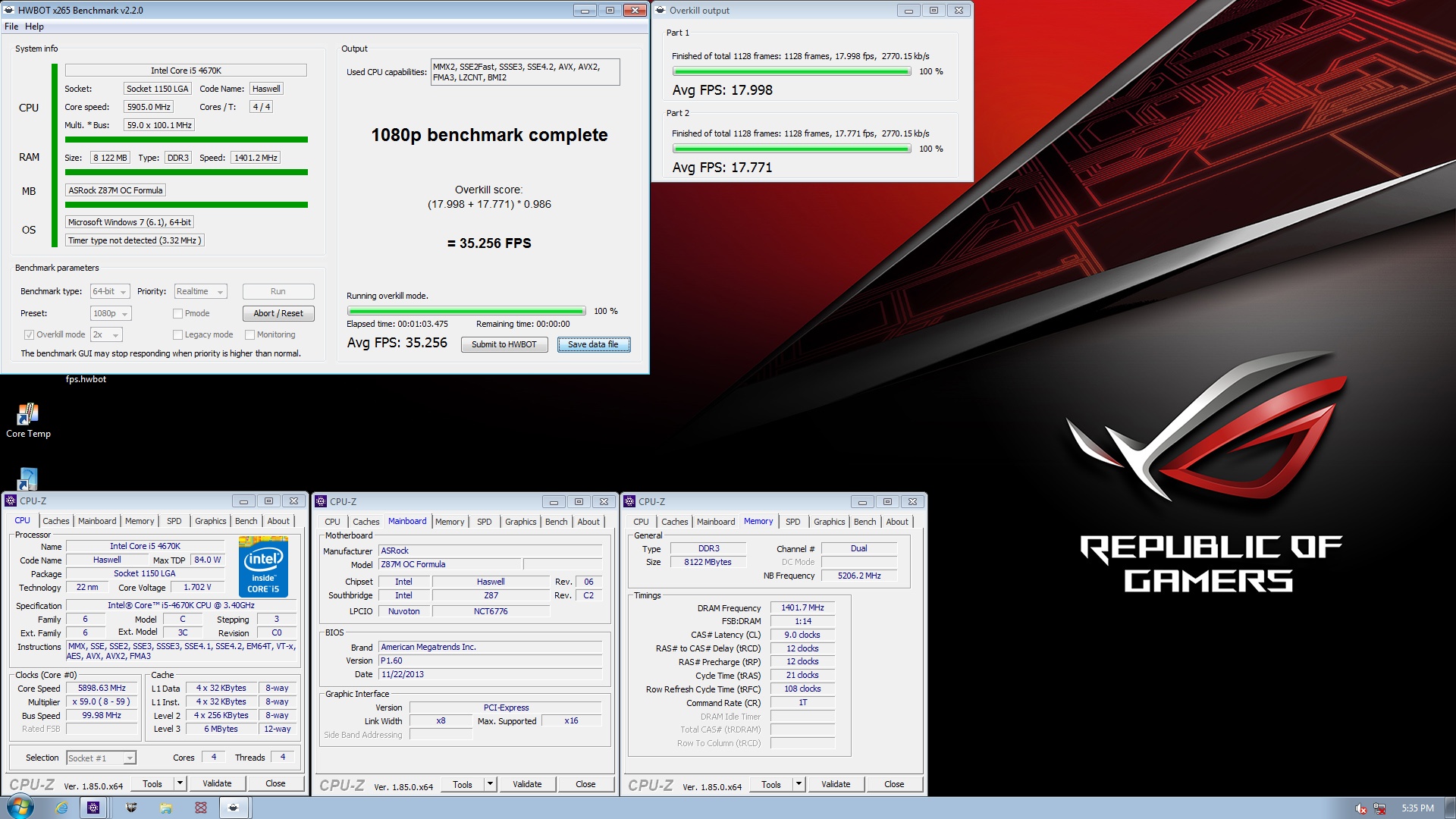This screenshot has height=819, width=1456.
Task: Click the muted volume tray icon
Action: [1361, 808]
